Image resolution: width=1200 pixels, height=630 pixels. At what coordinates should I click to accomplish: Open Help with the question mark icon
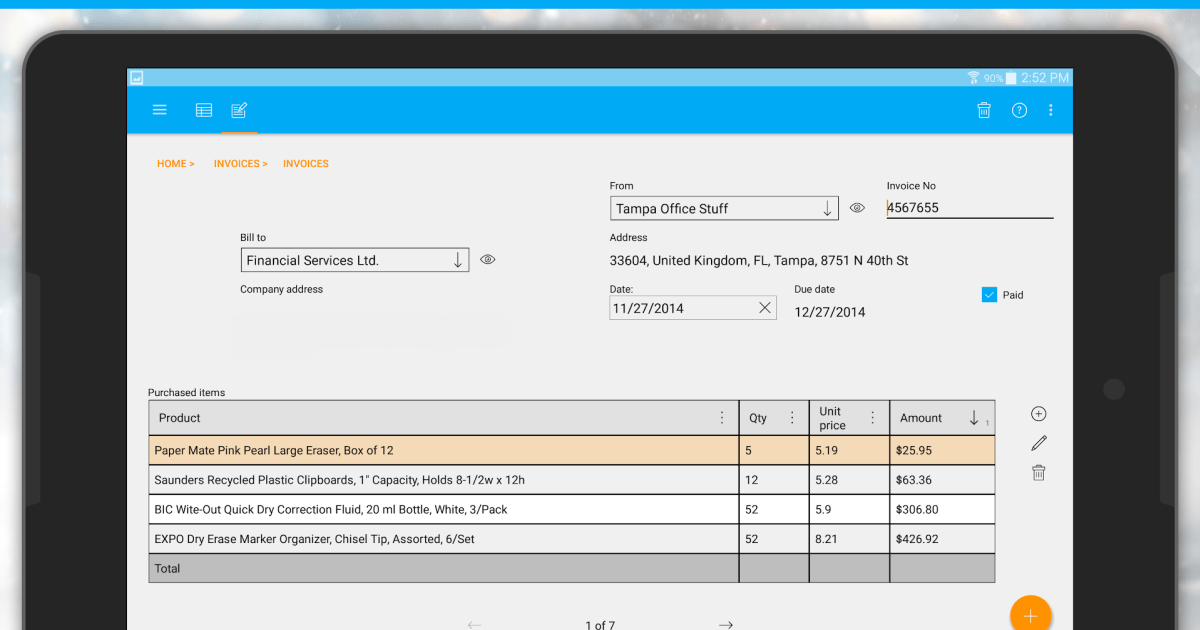coord(1018,110)
